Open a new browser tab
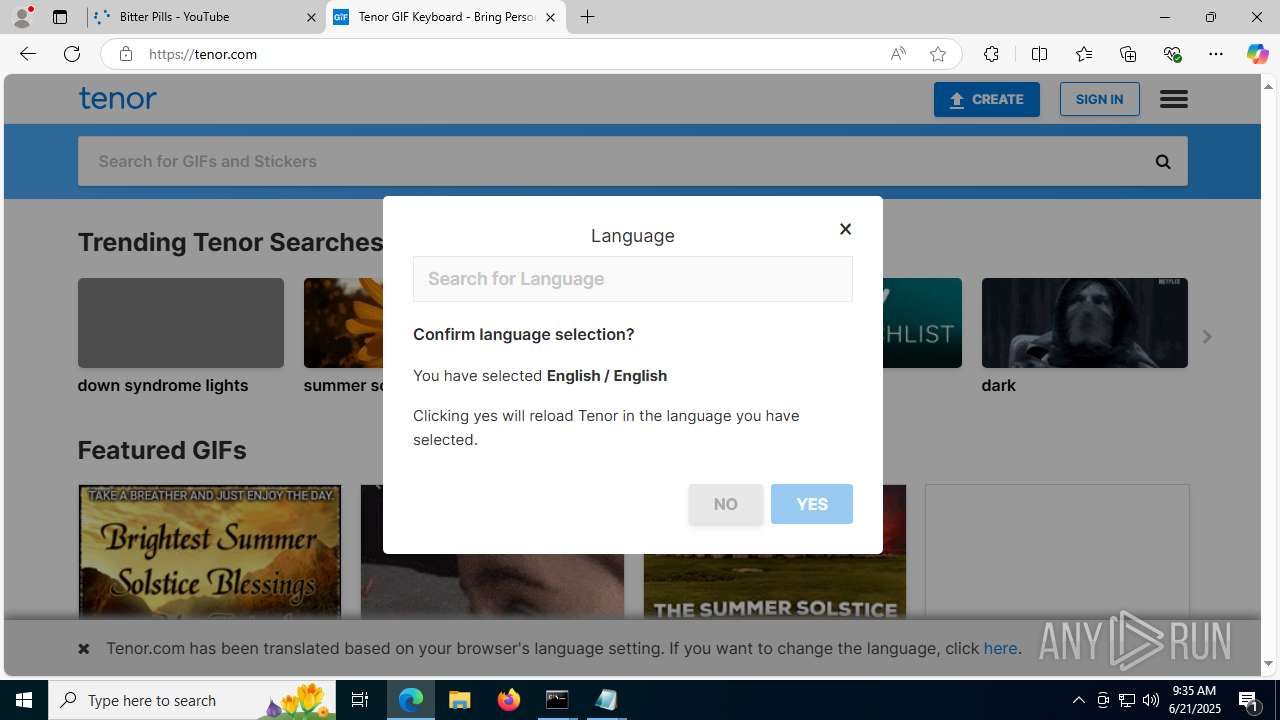The image size is (1280, 720). point(588,17)
